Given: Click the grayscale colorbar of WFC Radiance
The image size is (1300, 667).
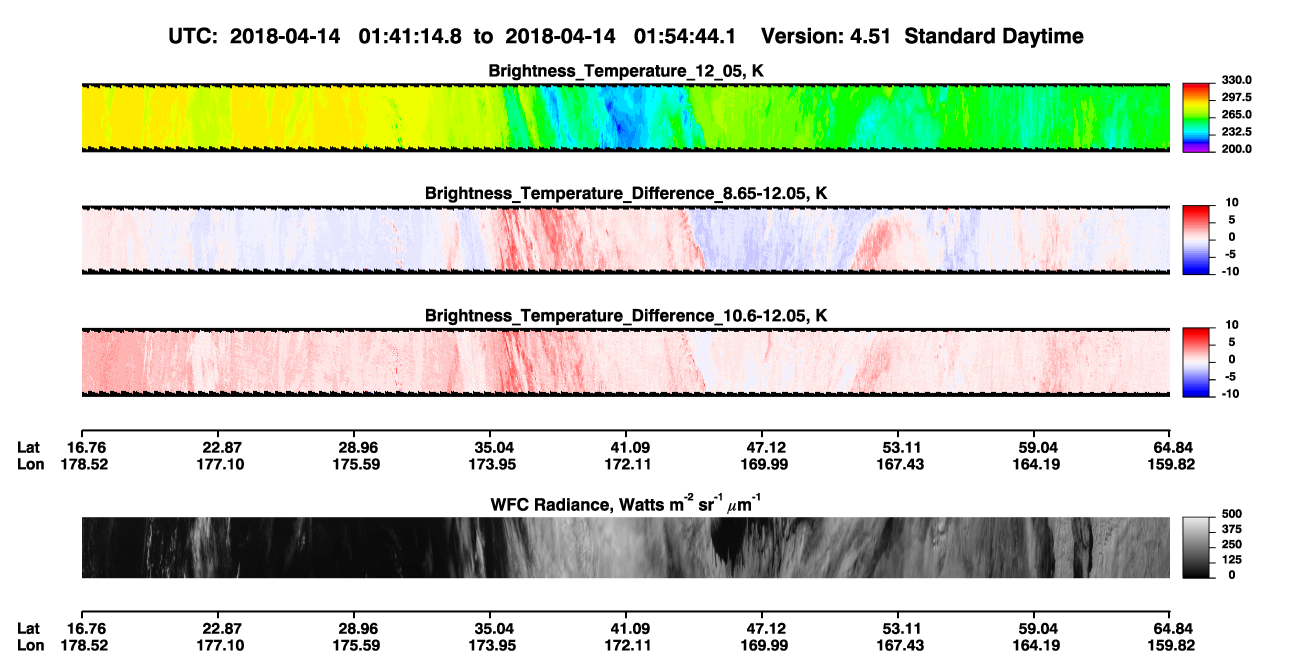Looking at the screenshot, I should coord(1197,548).
